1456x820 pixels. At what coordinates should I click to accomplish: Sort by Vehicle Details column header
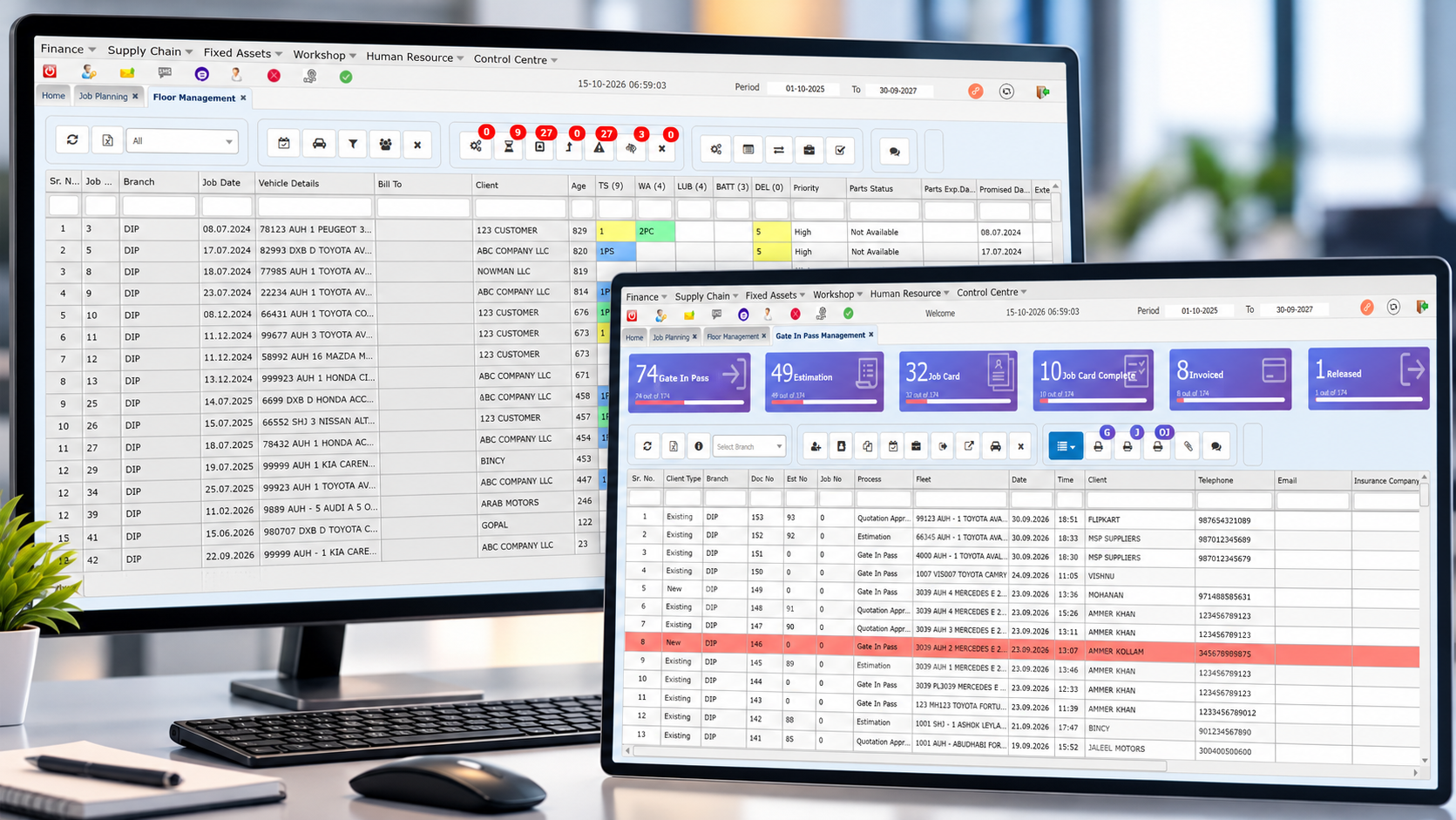point(288,184)
